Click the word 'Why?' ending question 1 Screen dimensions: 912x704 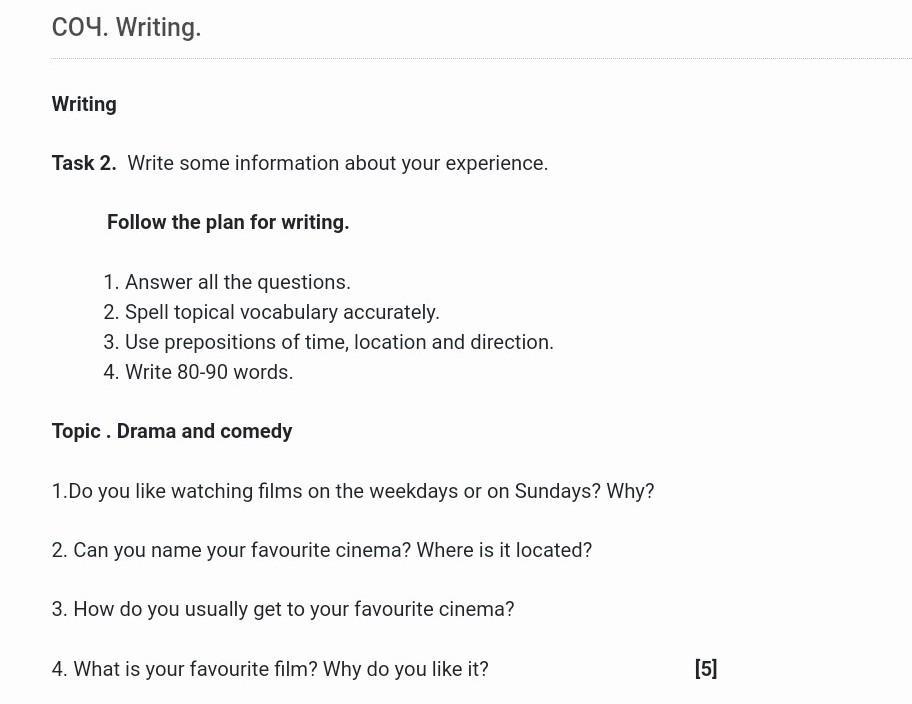click(x=630, y=491)
